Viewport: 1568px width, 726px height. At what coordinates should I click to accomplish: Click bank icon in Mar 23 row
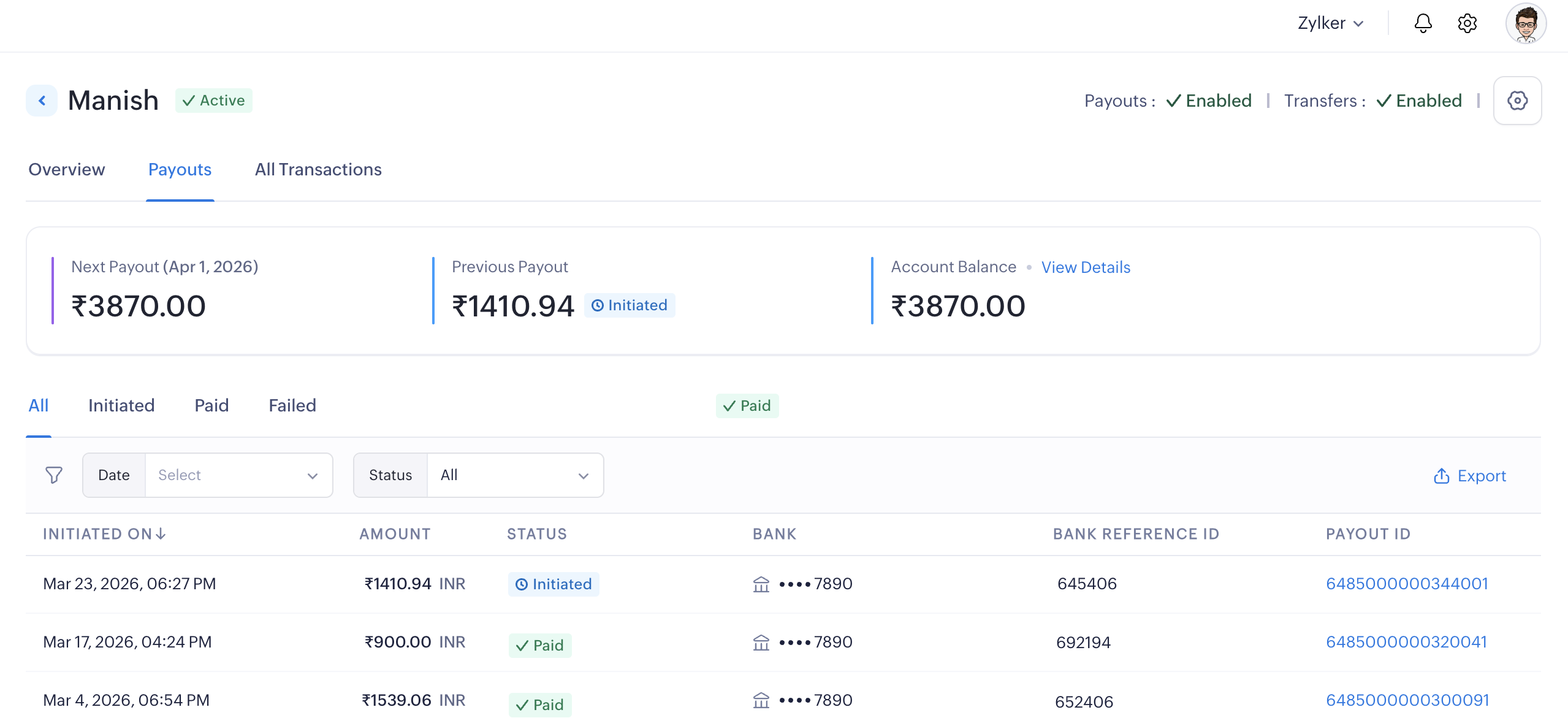(x=761, y=584)
